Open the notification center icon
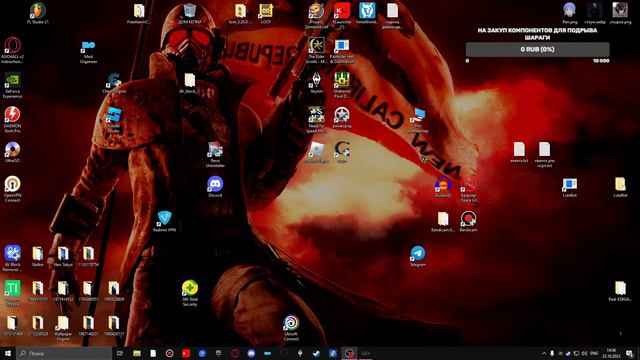This screenshot has width=640, height=360. click(630, 353)
